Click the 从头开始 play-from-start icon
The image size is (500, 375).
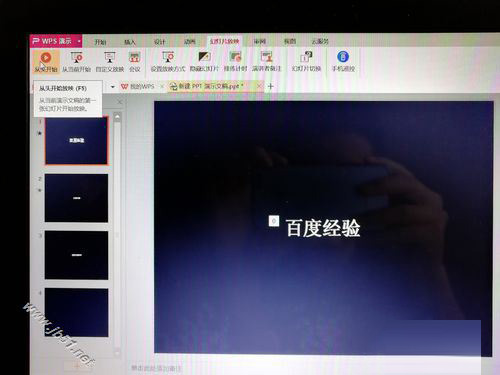(x=46, y=58)
